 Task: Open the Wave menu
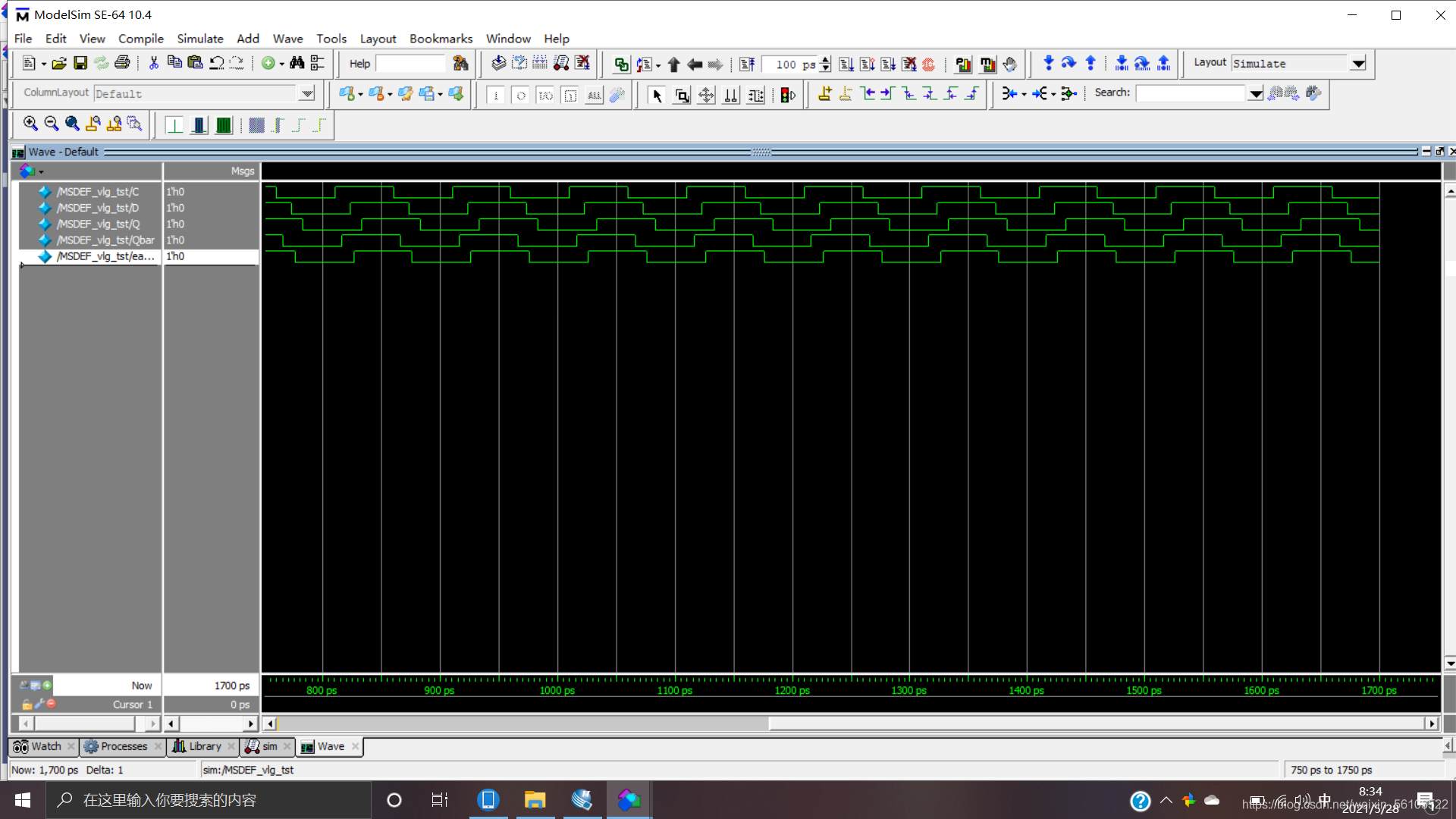tap(287, 39)
